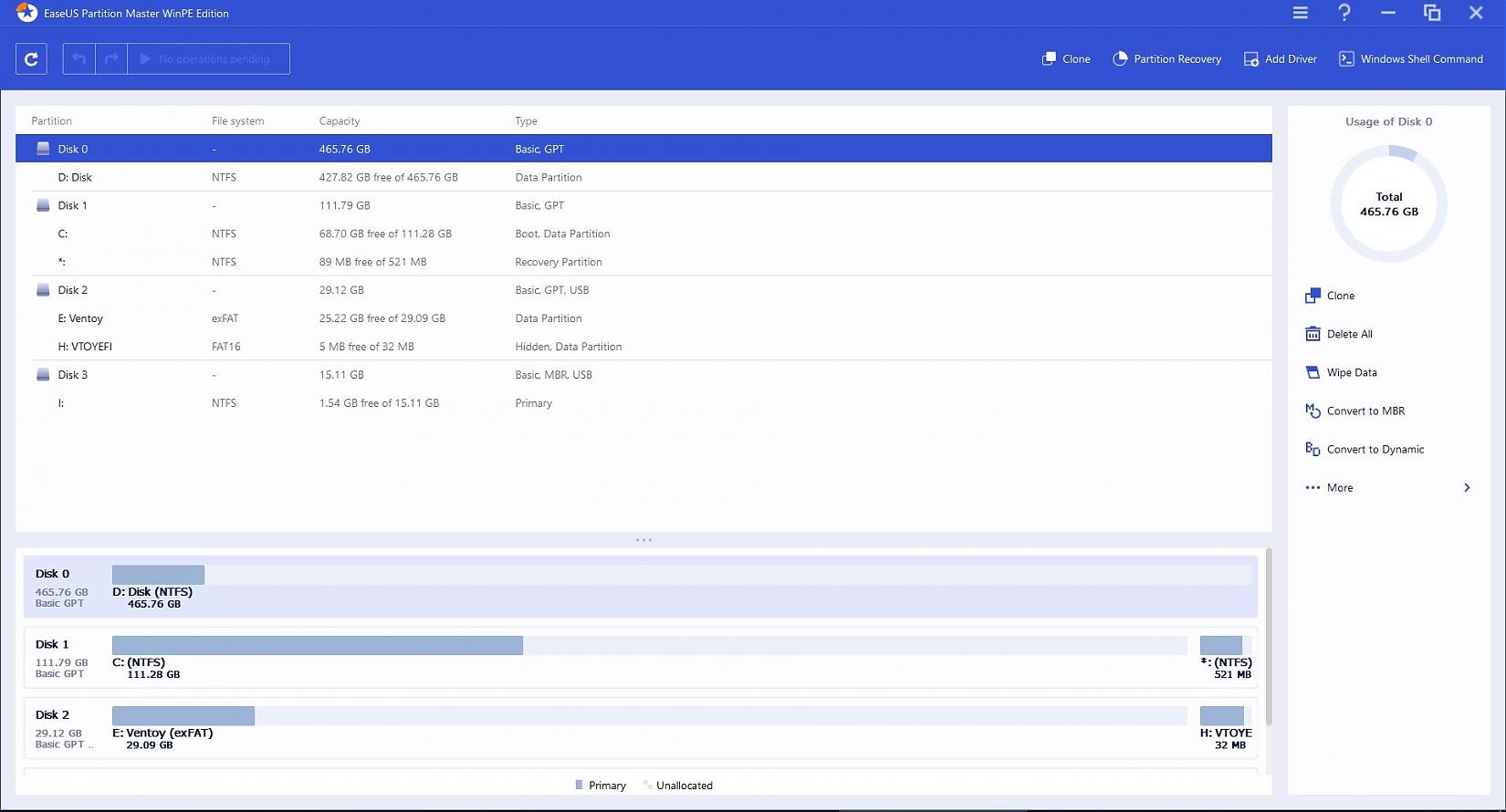Click the disk map vertical scrollbar
The image size is (1506, 812).
point(1269,637)
